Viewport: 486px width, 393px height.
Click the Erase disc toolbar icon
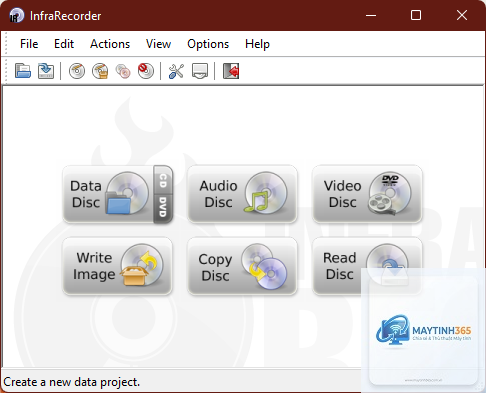point(146,71)
